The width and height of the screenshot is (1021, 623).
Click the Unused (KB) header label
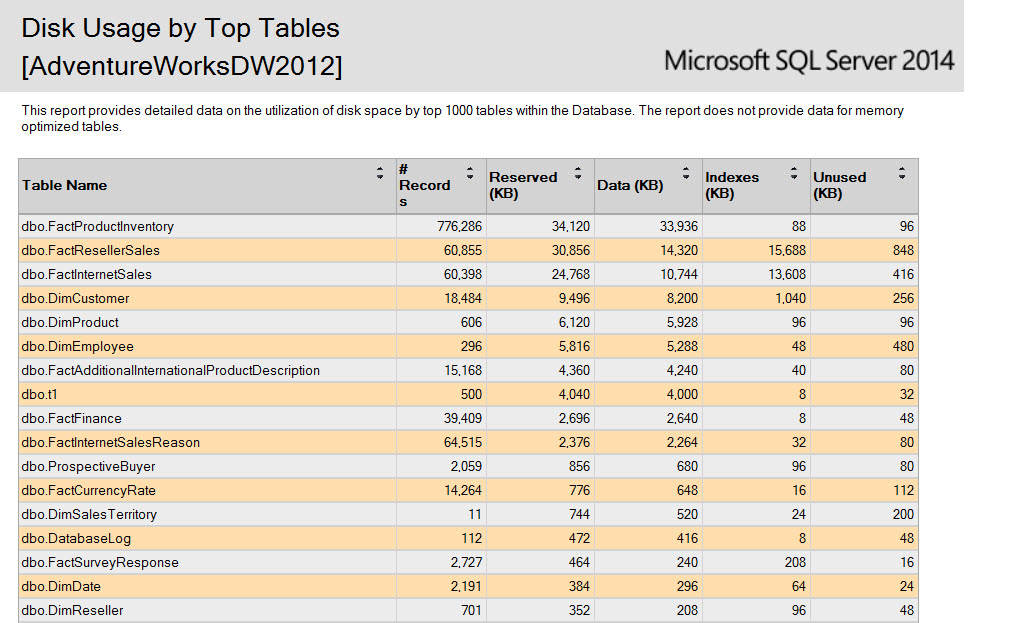839,186
